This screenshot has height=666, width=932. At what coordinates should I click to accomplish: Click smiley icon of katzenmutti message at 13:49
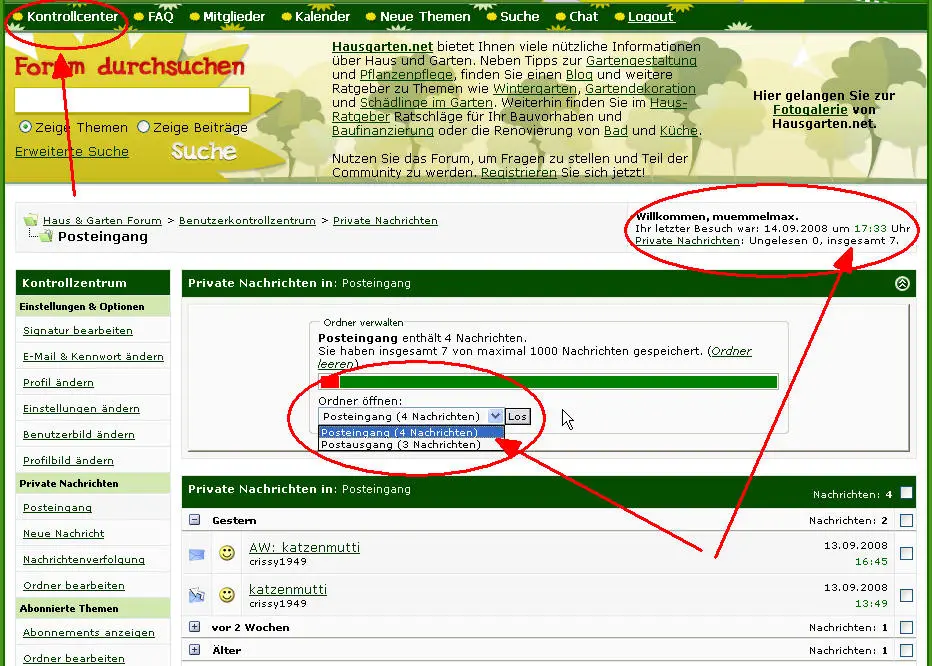[226, 595]
